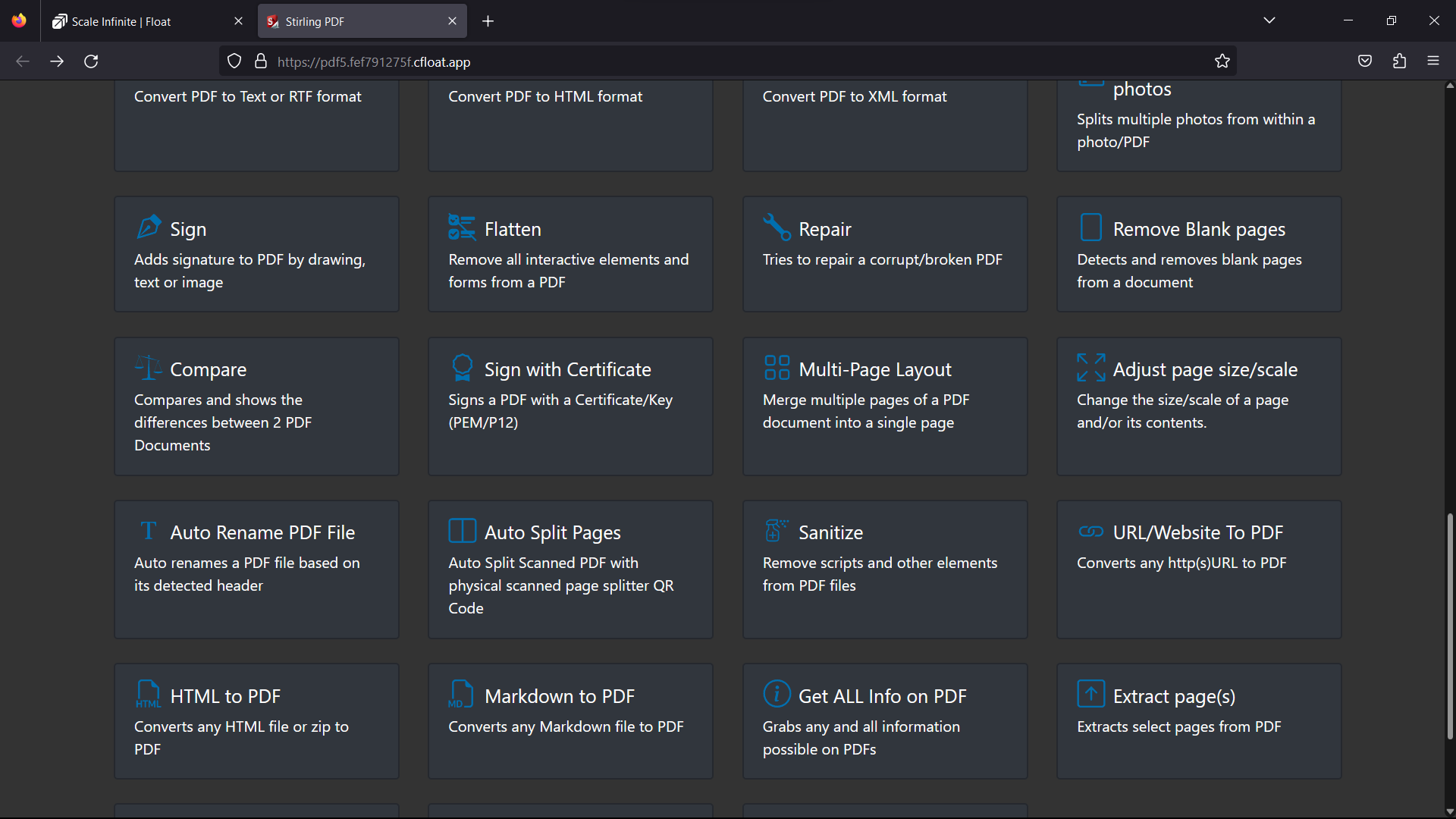Click 'Convert PDF to XML format' text
The width and height of the screenshot is (1456, 819).
[x=854, y=96]
